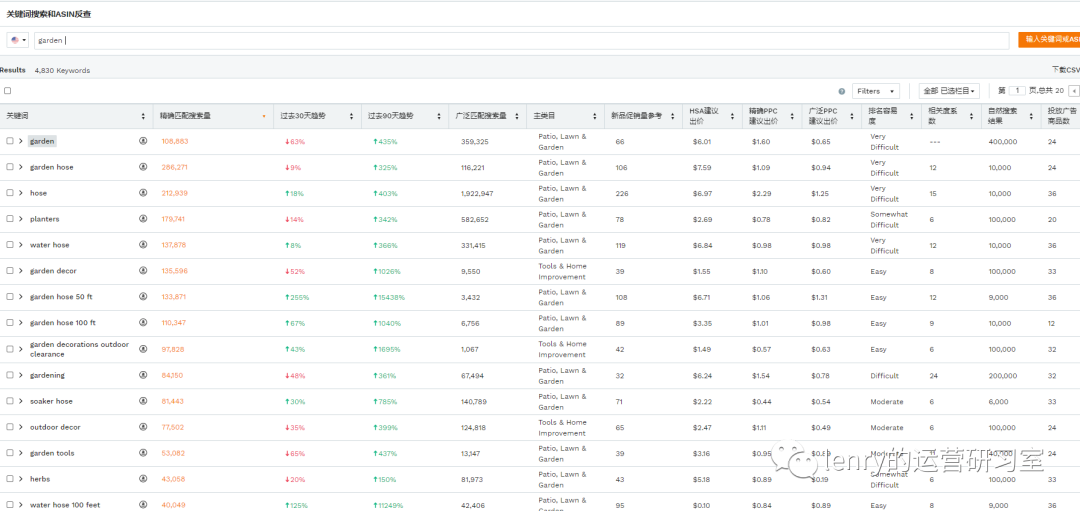Click the 4,830 Keywords results count
The height and width of the screenshot is (511, 1080).
62,70
